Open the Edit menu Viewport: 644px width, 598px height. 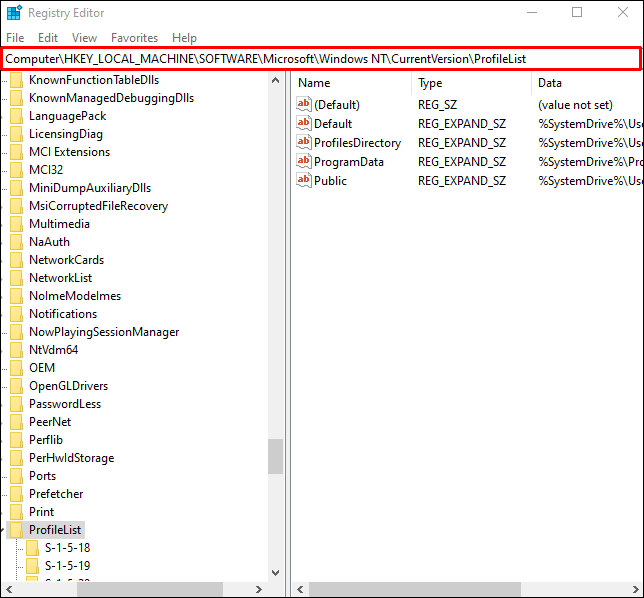click(48, 38)
